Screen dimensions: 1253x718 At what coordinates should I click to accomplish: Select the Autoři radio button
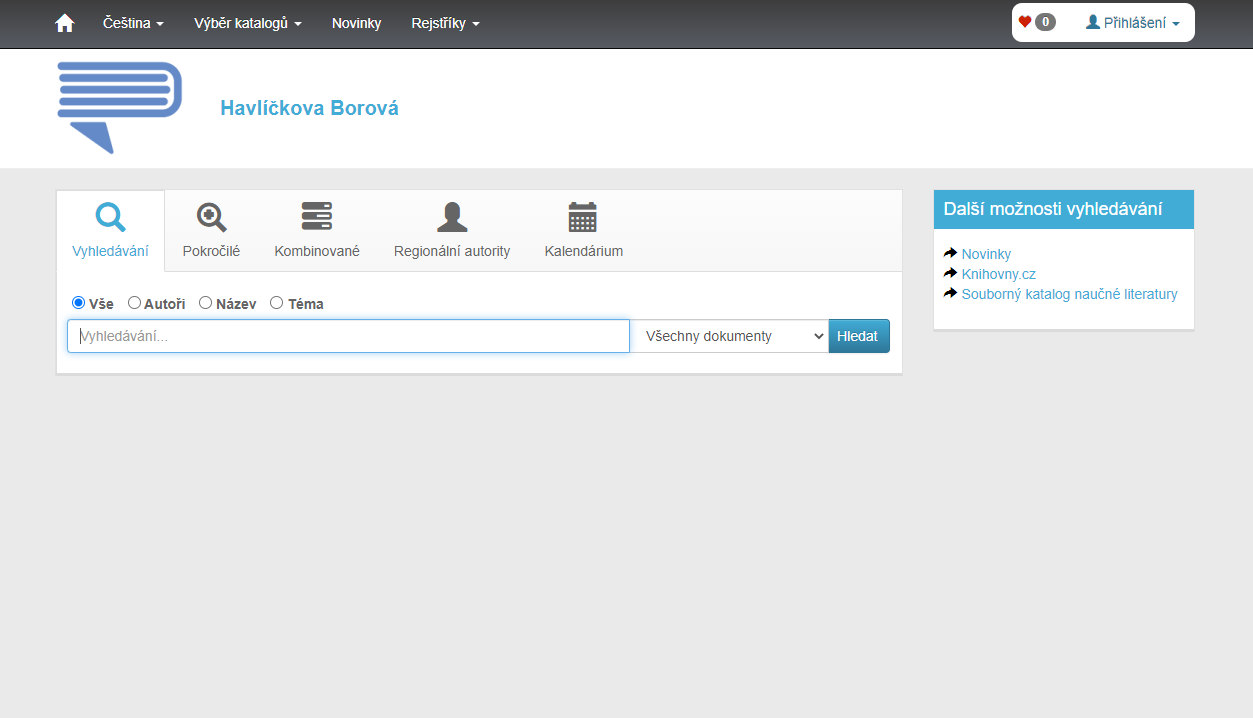coord(135,303)
